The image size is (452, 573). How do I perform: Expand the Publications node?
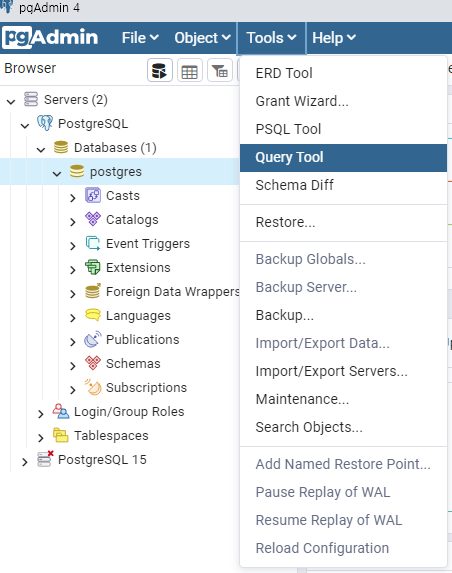(73, 342)
